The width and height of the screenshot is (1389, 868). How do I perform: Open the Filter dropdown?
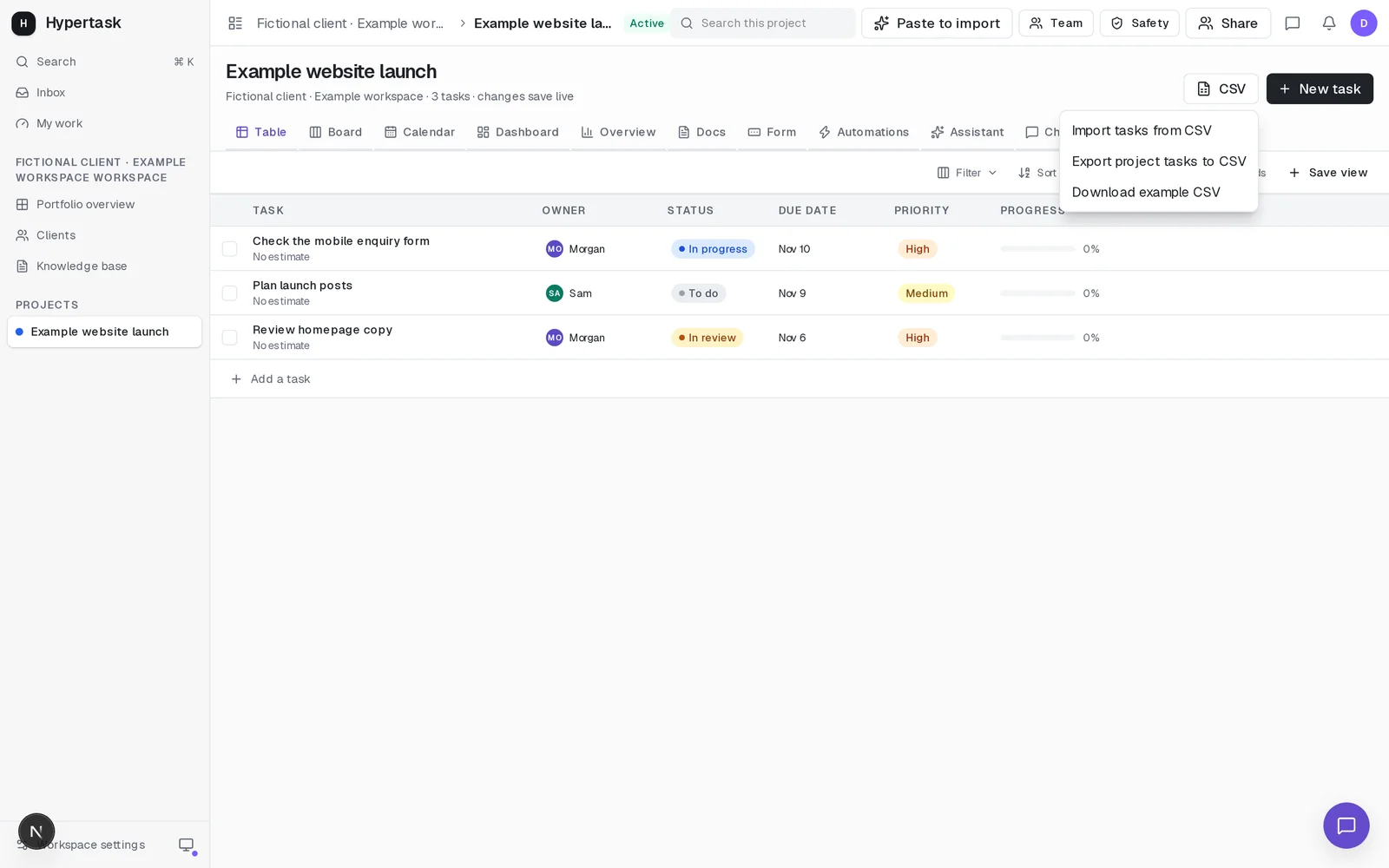point(967,173)
